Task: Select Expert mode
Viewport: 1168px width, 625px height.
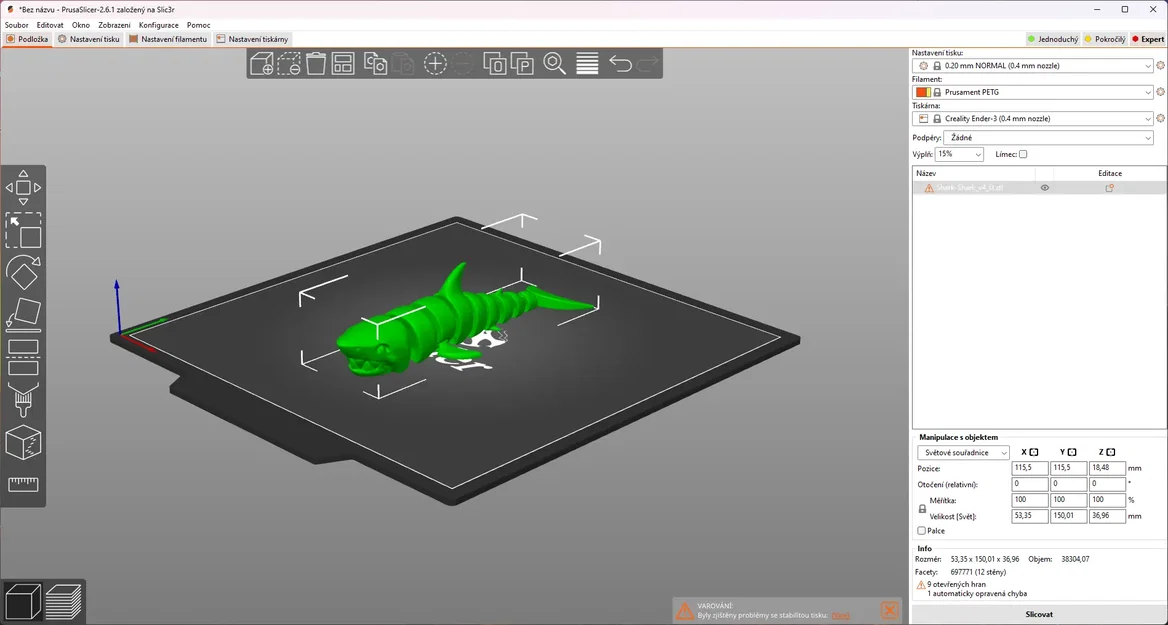Action: [x=1148, y=39]
